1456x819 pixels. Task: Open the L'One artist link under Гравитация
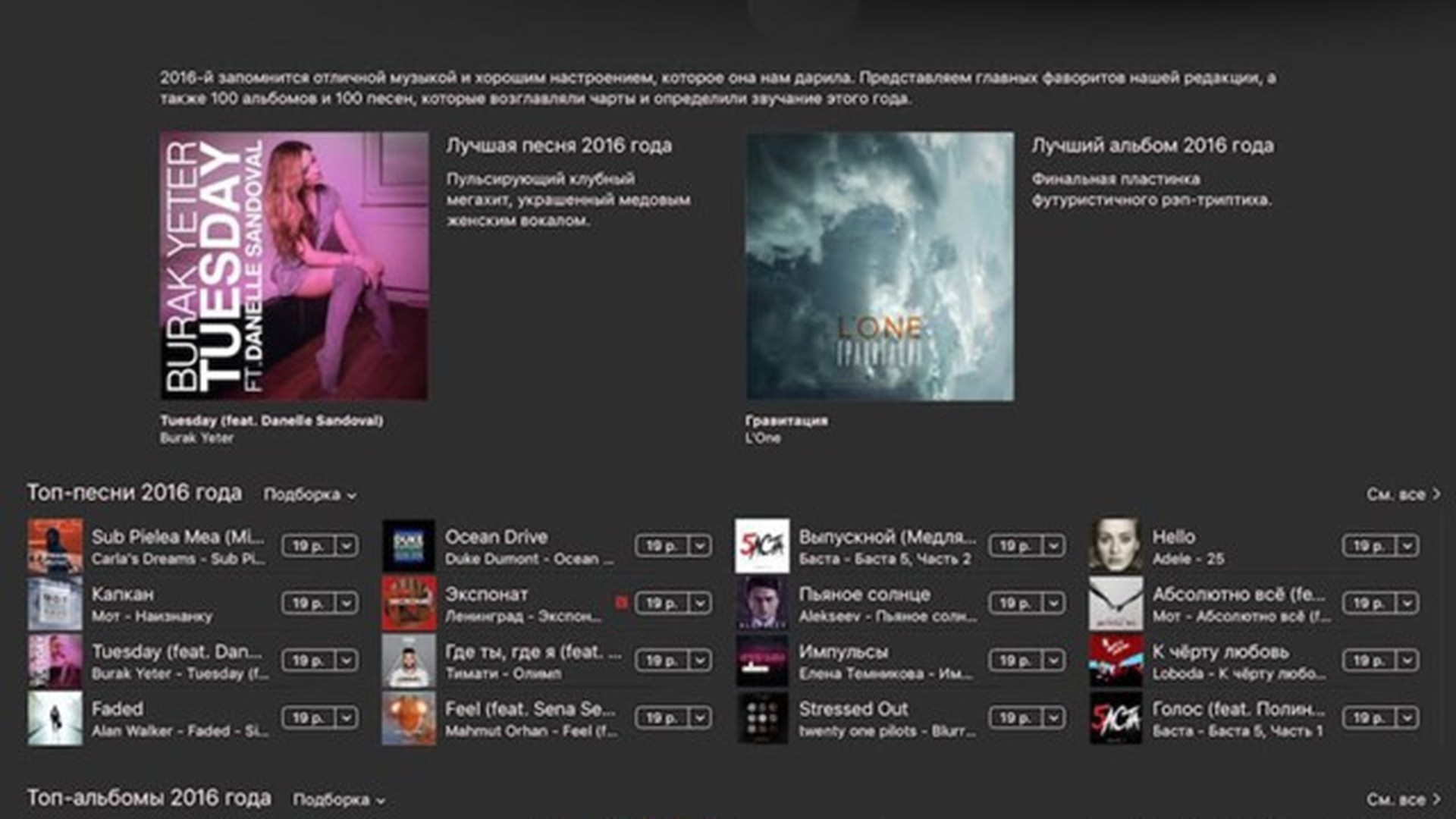763,438
